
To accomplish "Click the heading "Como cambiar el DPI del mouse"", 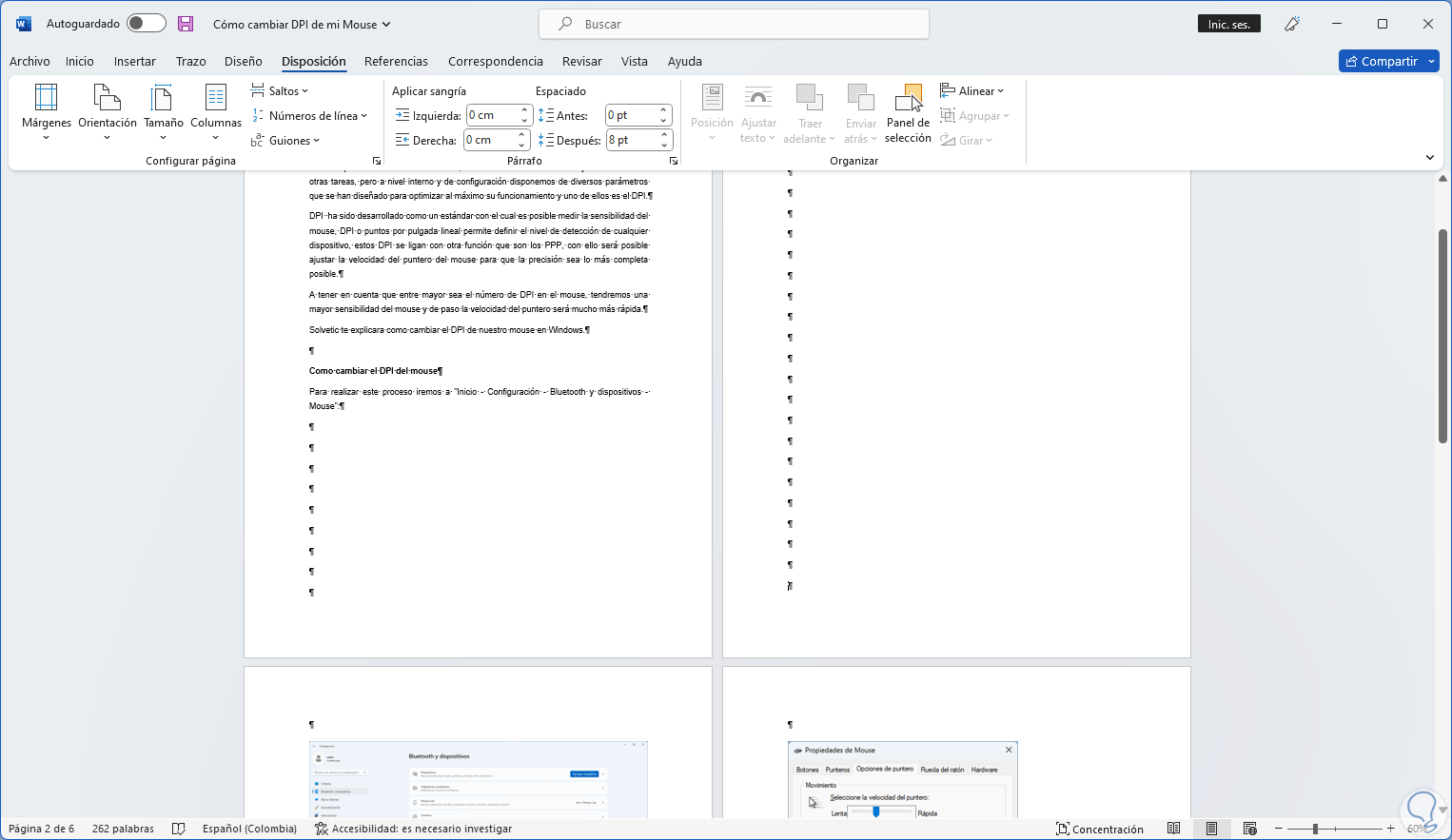I will click(374, 371).
